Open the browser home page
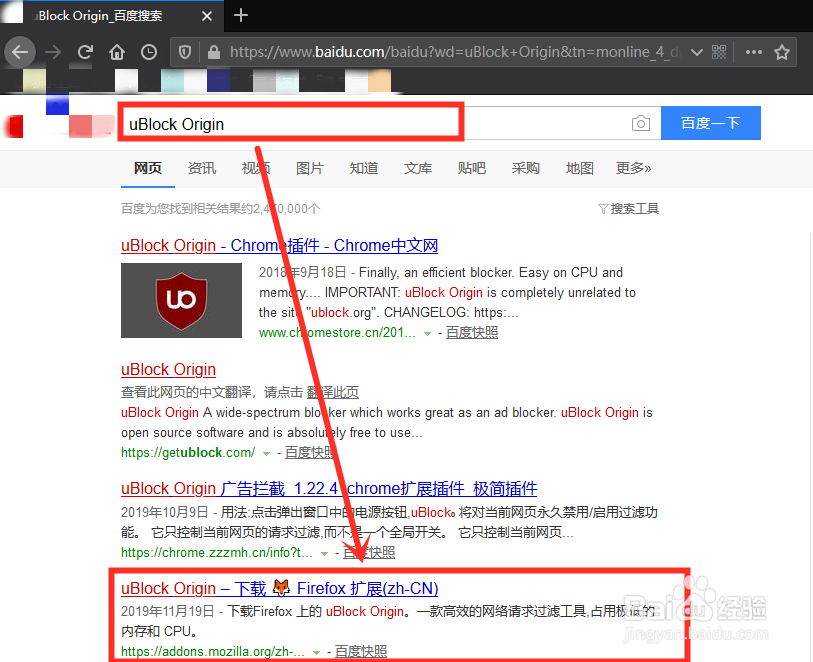Screen dimensions: 813x662 (117, 52)
